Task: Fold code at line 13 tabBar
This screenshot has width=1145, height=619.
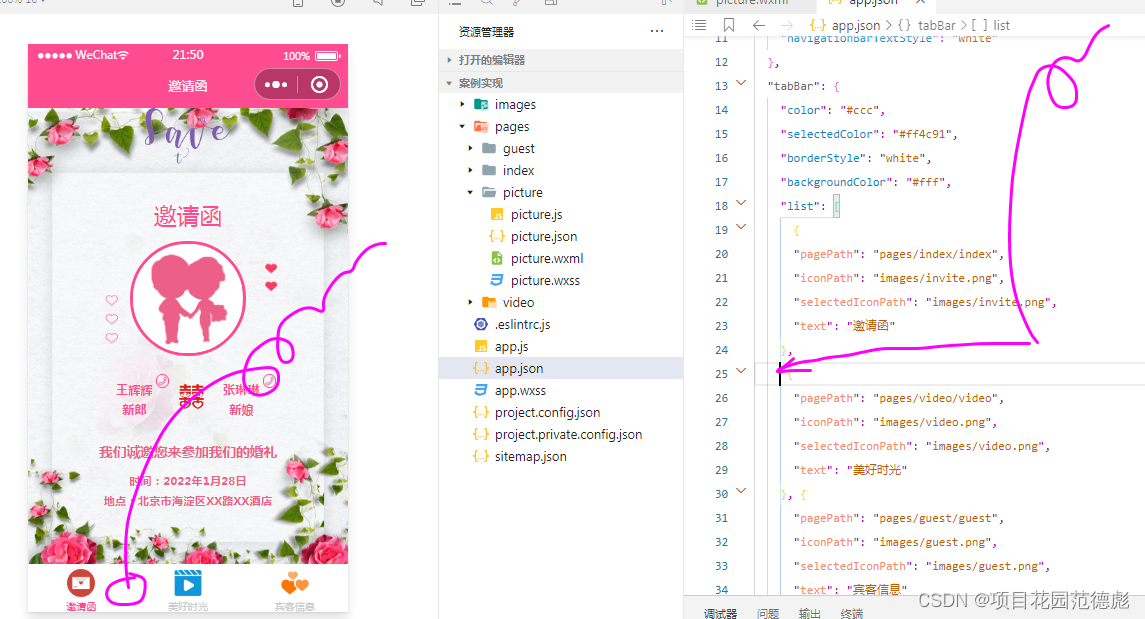Action: tap(741, 83)
